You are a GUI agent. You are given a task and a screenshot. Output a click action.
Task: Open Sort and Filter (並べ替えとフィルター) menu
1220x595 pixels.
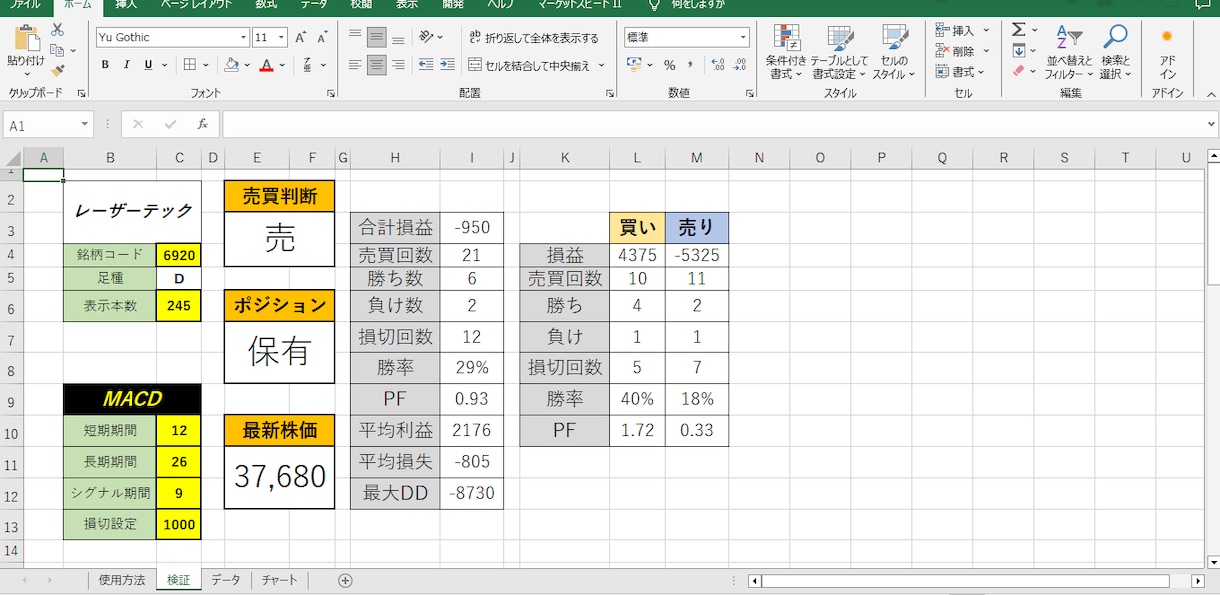click(1069, 53)
